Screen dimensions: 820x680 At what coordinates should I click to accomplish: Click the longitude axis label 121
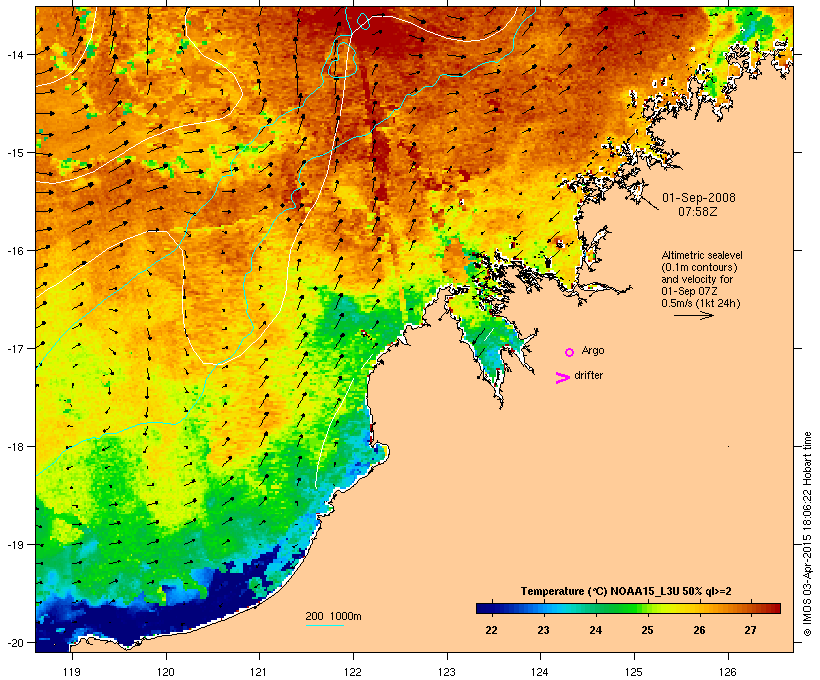tap(259, 672)
